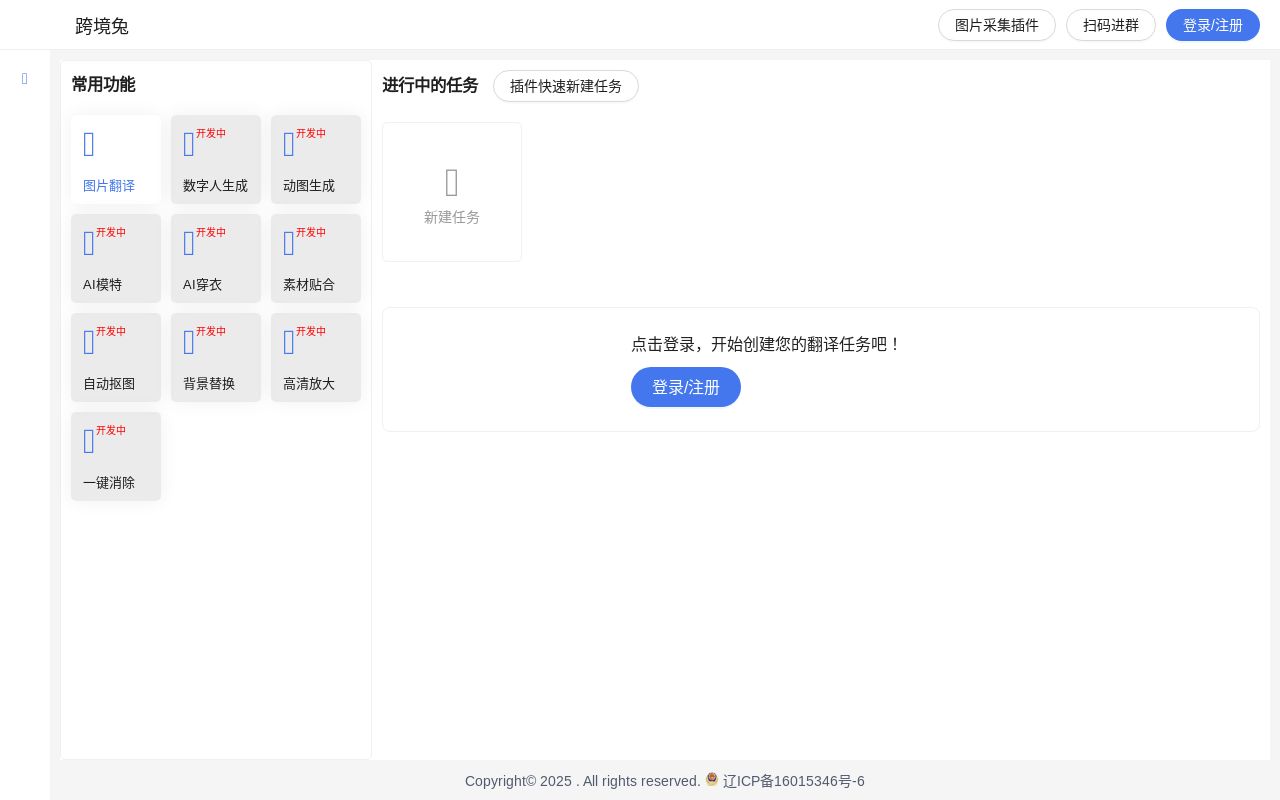Screen dimensions: 1280x800
Task: Open the 素材贴合 material fitting tool
Action: pyautogui.click(x=316, y=258)
